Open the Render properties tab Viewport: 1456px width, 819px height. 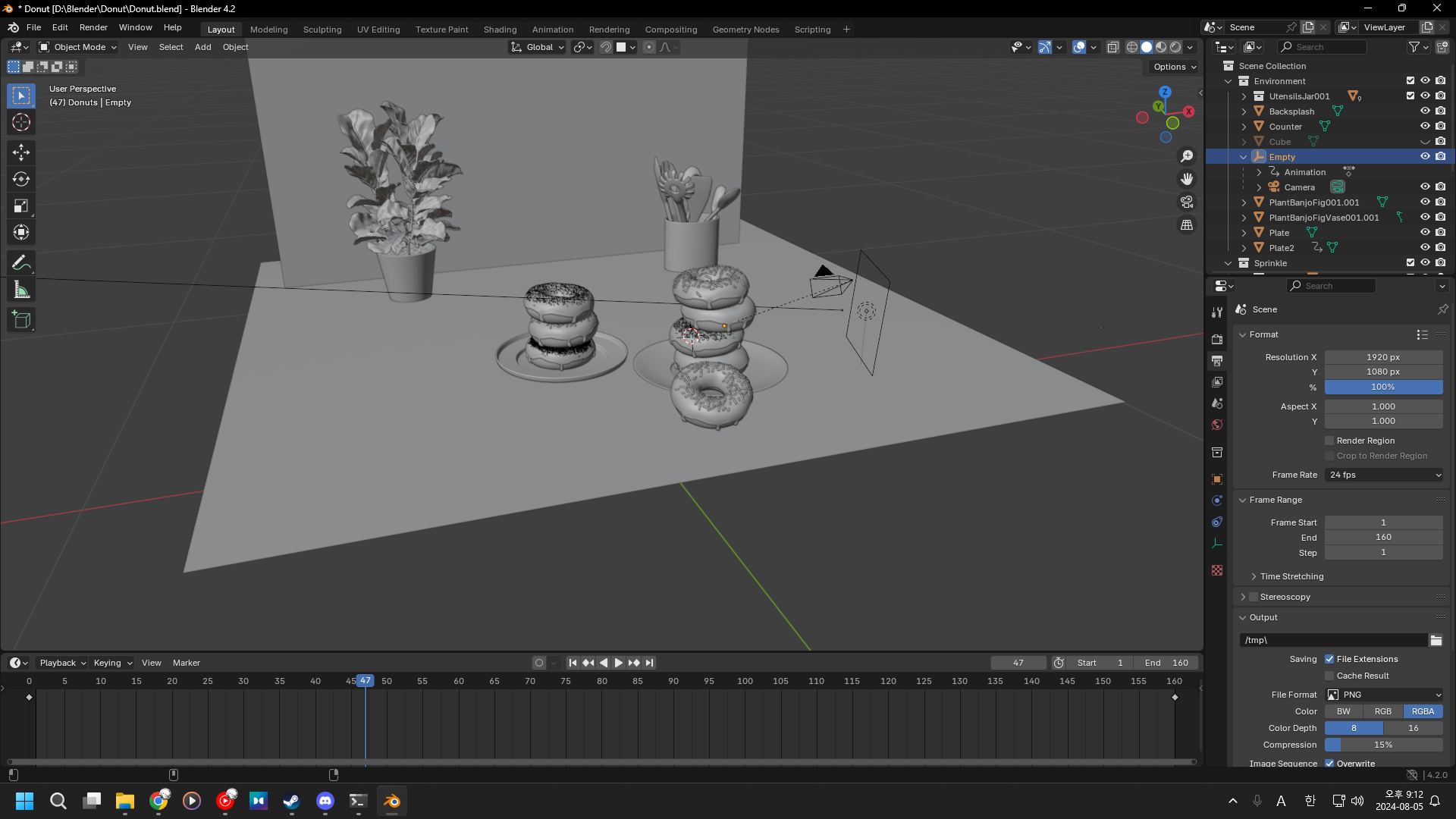click(1217, 339)
